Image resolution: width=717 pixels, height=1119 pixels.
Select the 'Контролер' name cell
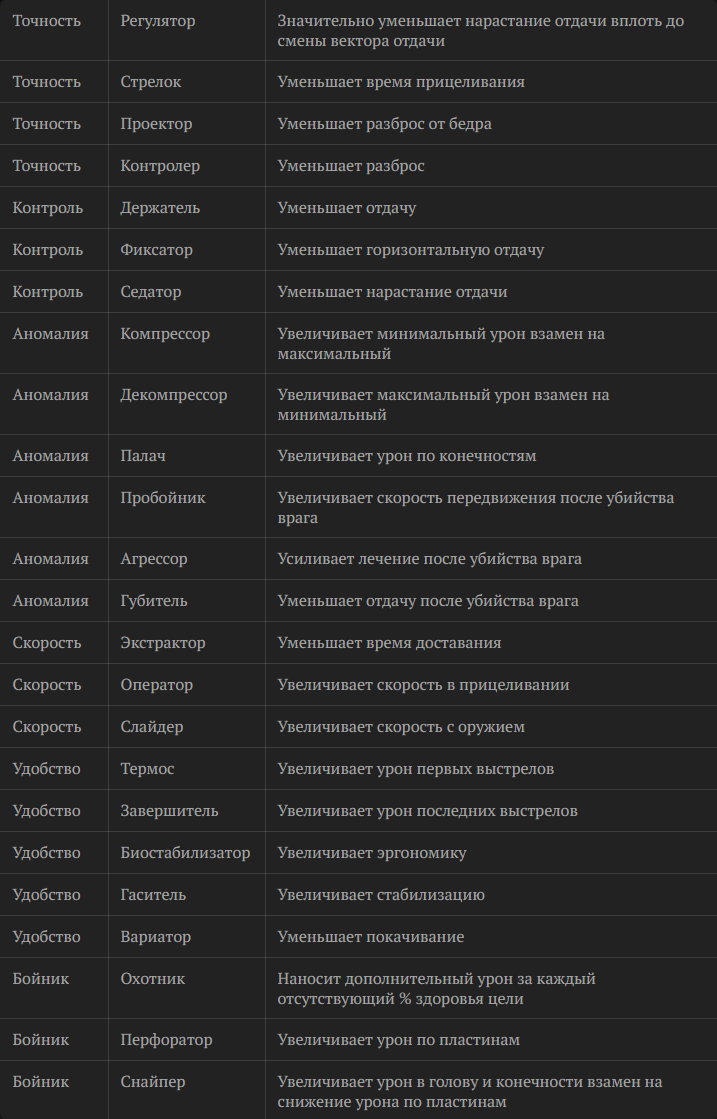pyautogui.click(x=160, y=166)
